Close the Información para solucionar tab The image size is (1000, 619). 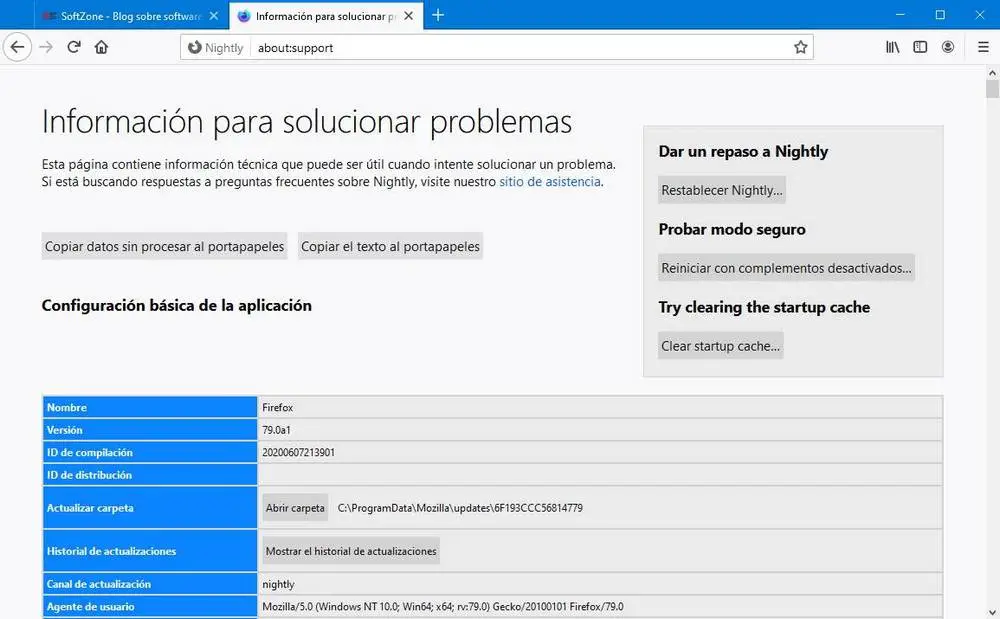409,16
